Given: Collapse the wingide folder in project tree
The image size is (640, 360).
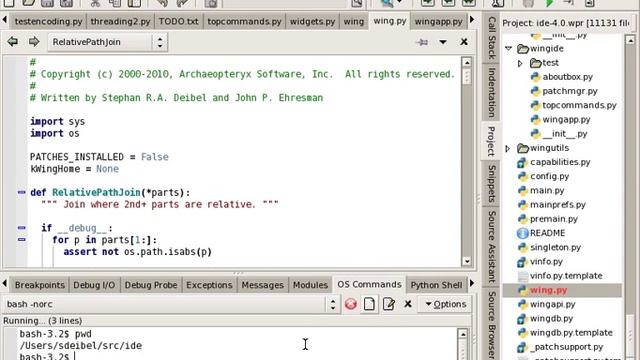Looking at the screenshot, I should [x=509, y=49].
